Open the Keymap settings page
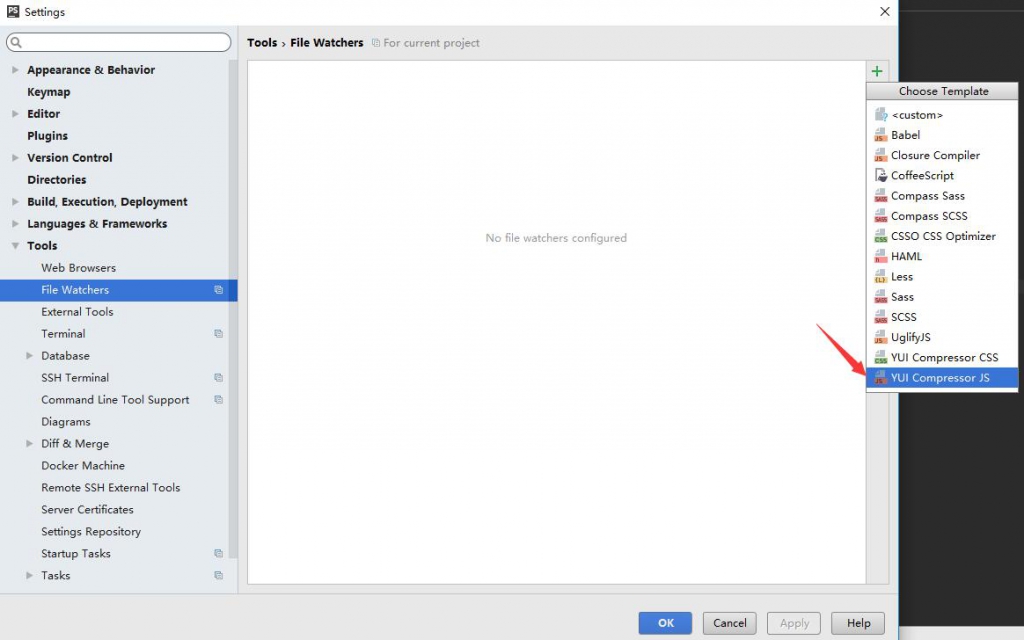The height and width of the screenshot is (640, 1024). click(48, 92)
